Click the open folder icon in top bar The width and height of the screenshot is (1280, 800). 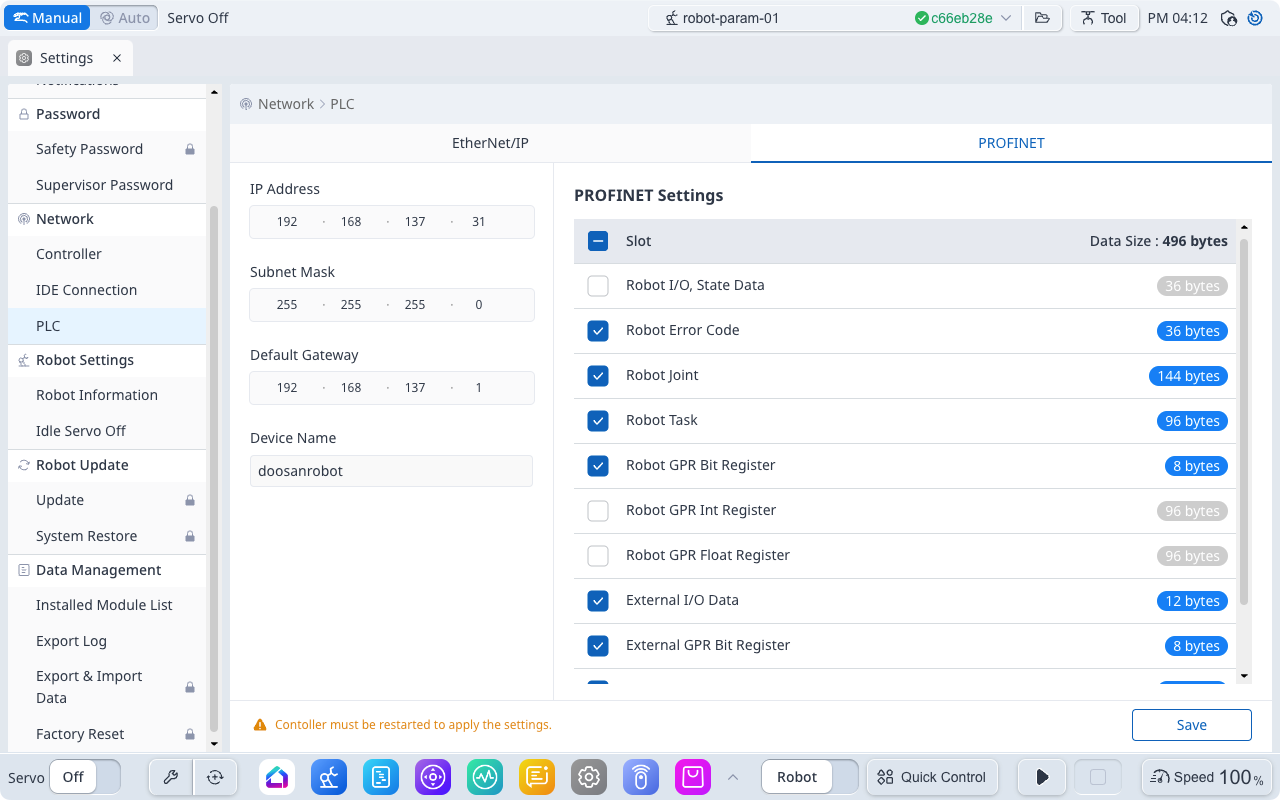1042,18
